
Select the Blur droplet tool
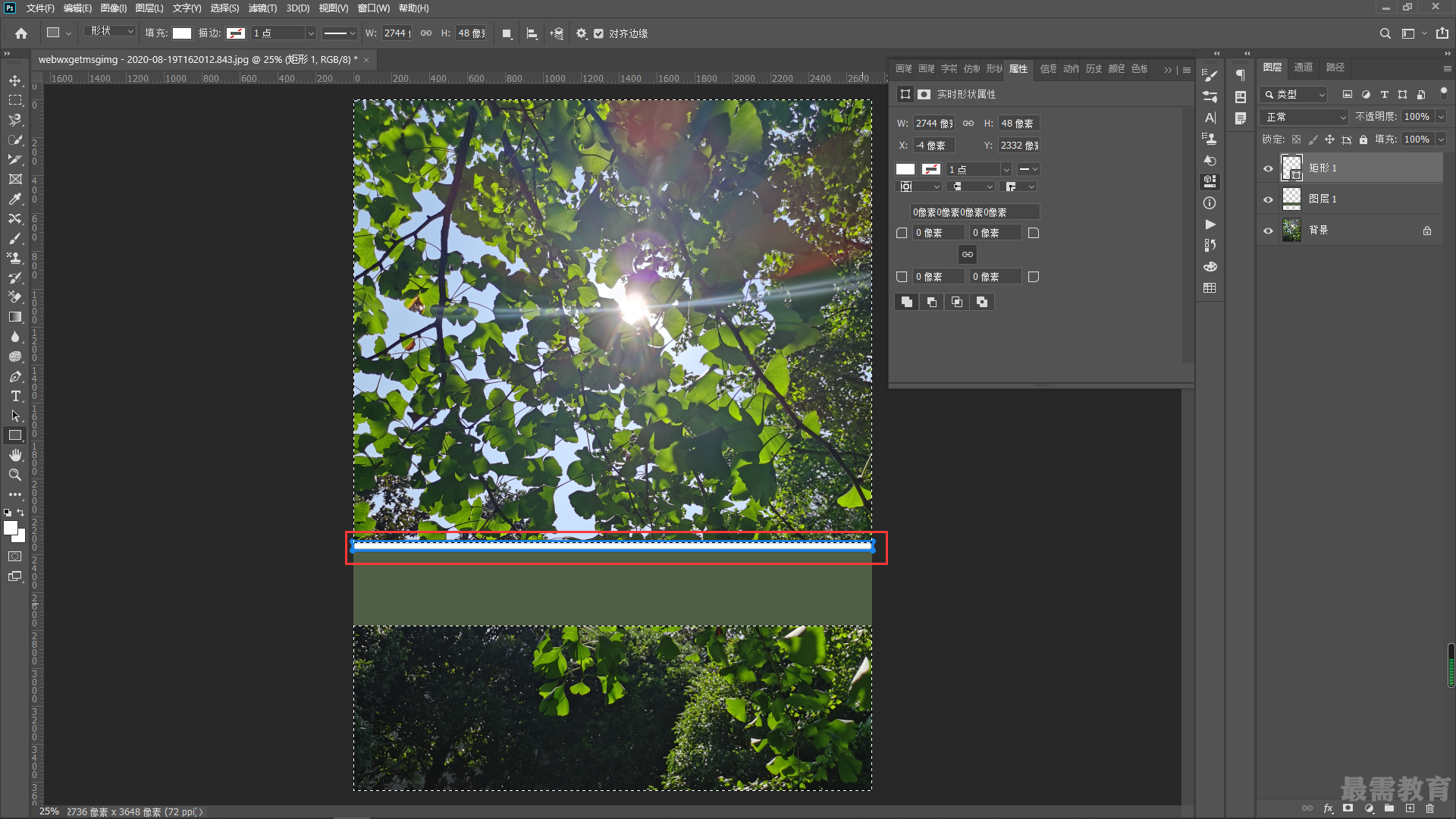[15, 337]
